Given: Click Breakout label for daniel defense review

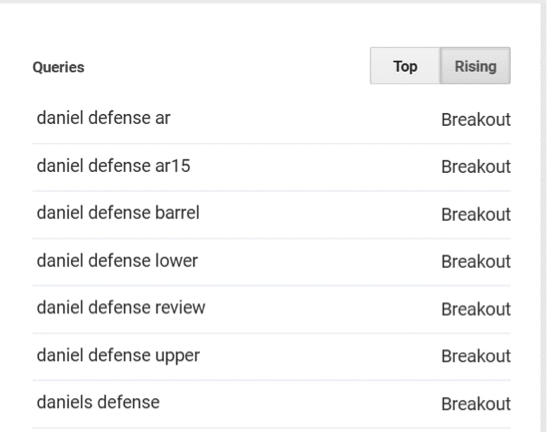Looking at the screenshot, I should [476, 309].
